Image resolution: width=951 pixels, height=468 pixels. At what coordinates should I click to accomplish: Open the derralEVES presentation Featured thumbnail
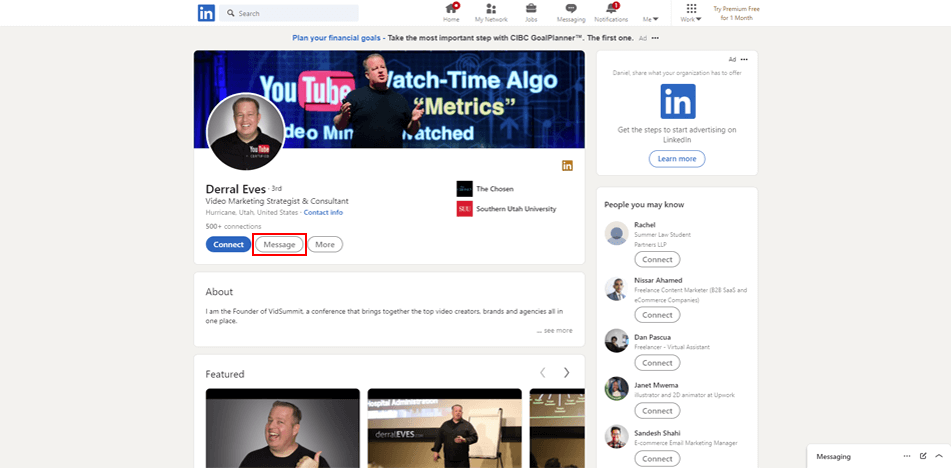tap(445, 428)
